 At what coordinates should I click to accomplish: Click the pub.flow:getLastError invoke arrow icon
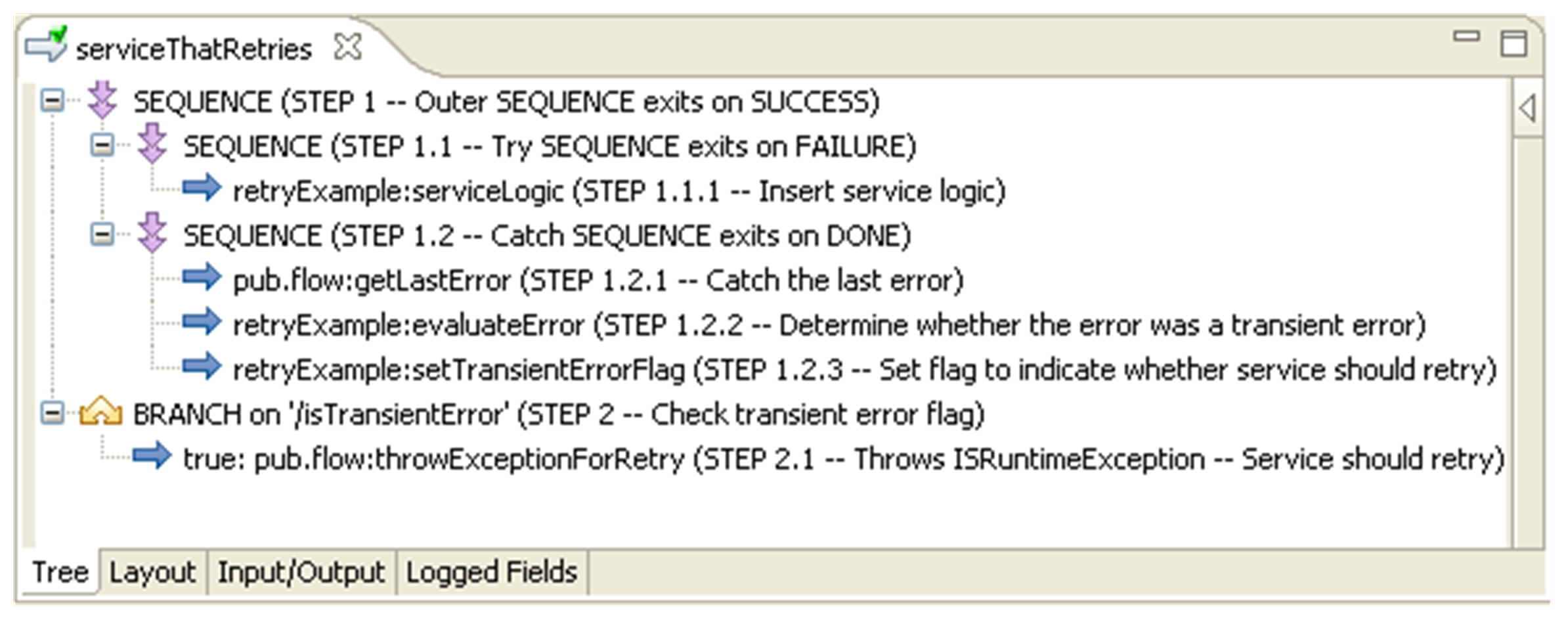(x=202, y=278)
